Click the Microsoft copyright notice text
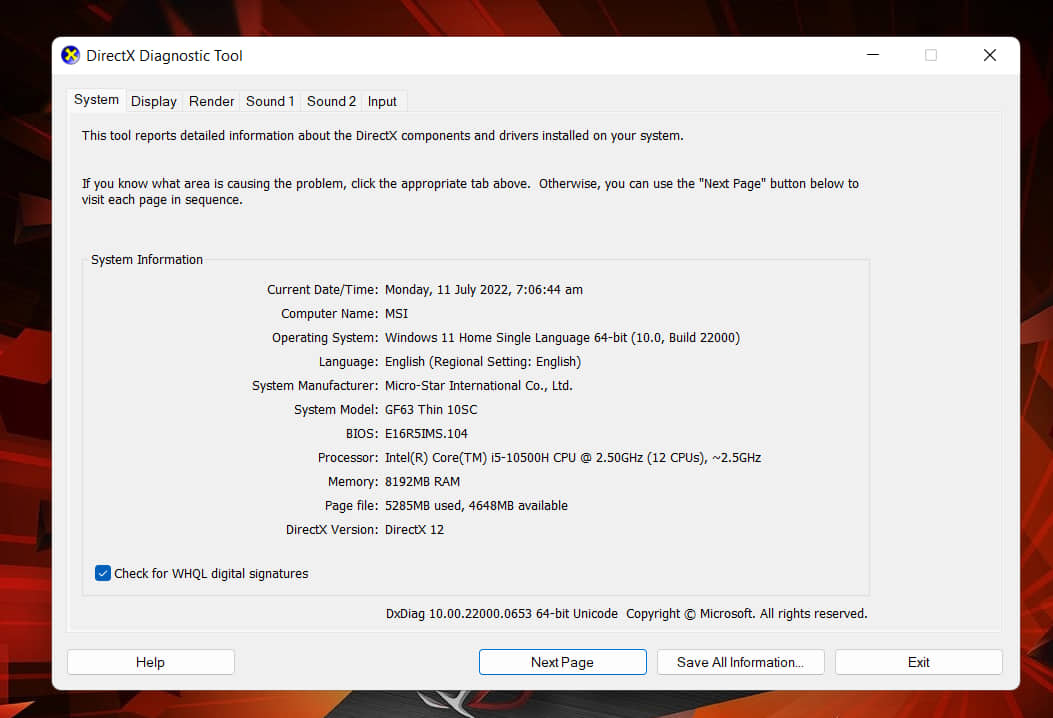 pos(747,614)
